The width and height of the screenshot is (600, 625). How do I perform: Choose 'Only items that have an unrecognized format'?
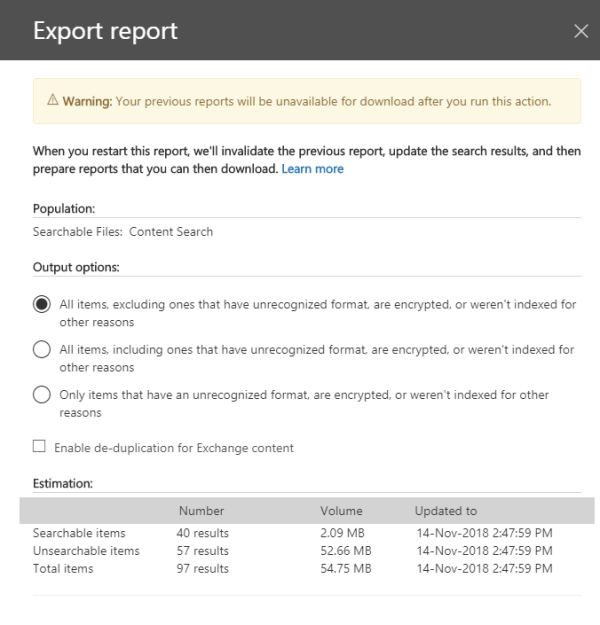[x=42, y=395]
